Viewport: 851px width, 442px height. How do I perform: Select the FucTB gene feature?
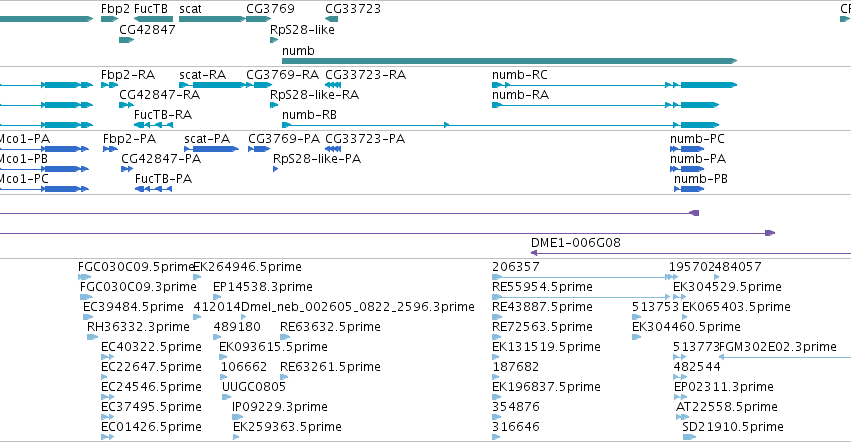(153, 19)
